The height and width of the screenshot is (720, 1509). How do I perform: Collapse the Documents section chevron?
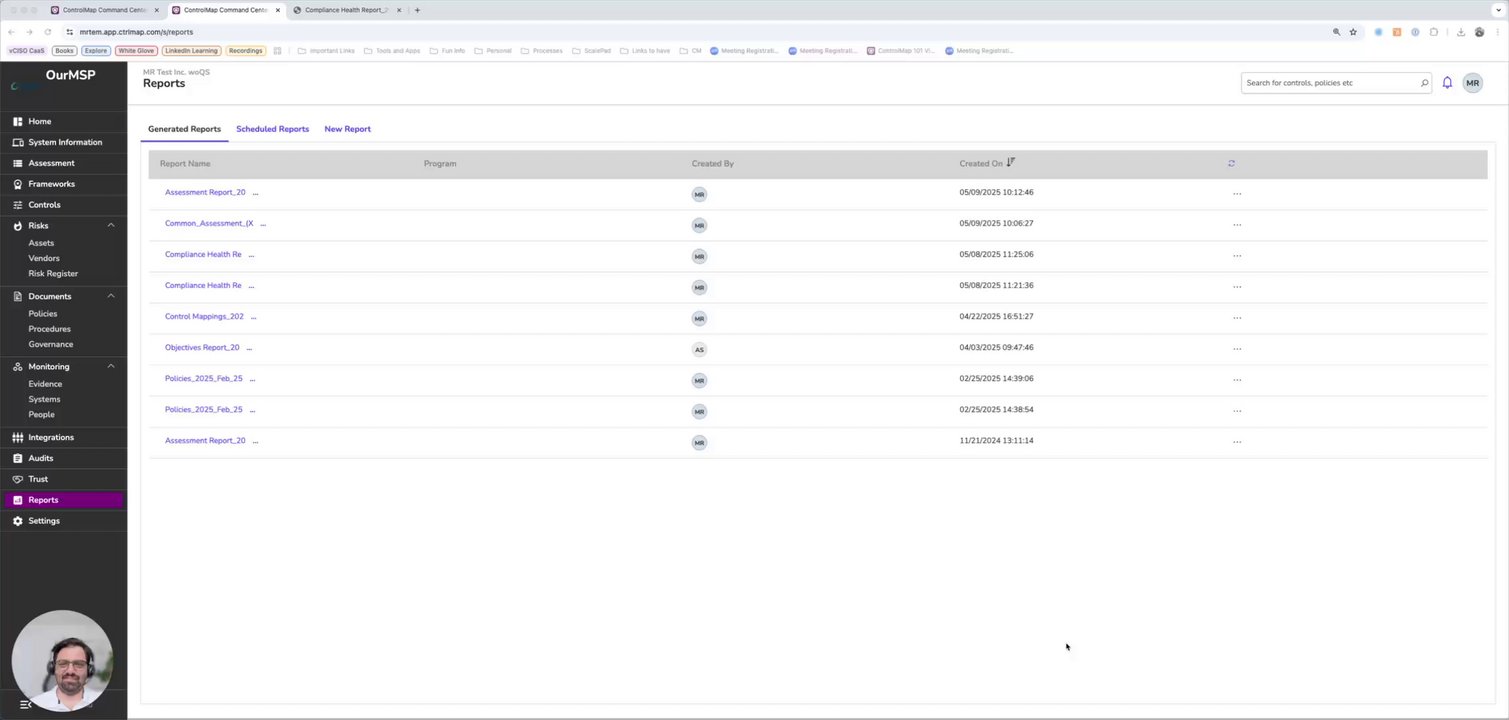click(111, 296)
